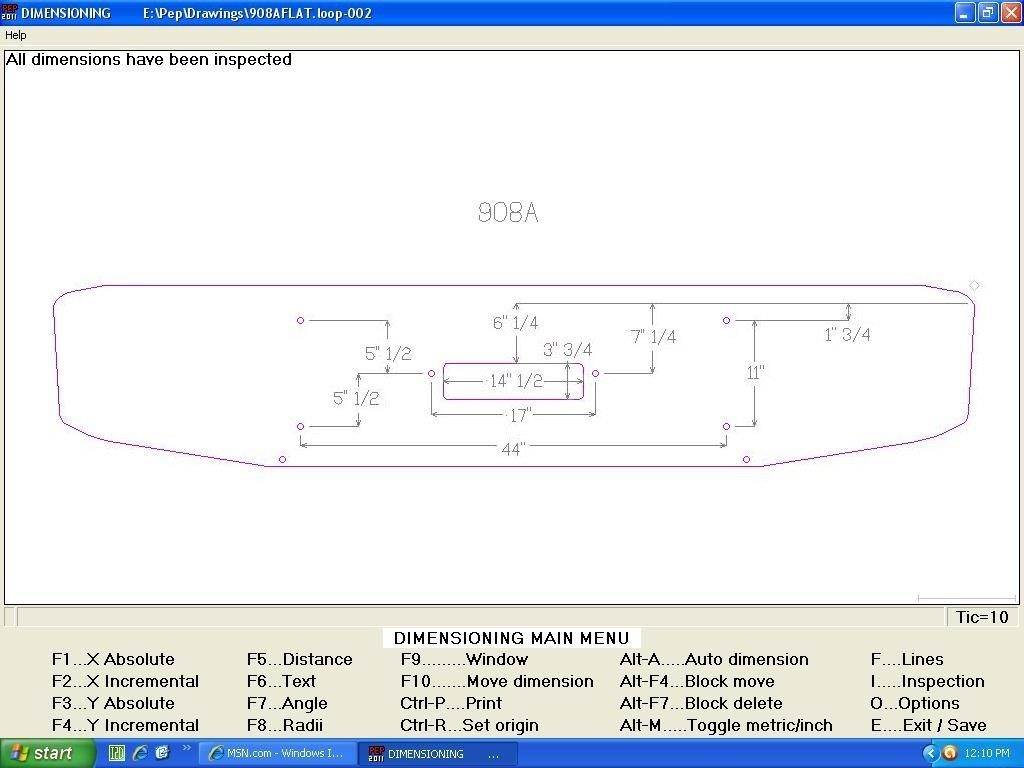Choose F2 X Incremental dimension
1024x768 pixels.
click(125, 682)
